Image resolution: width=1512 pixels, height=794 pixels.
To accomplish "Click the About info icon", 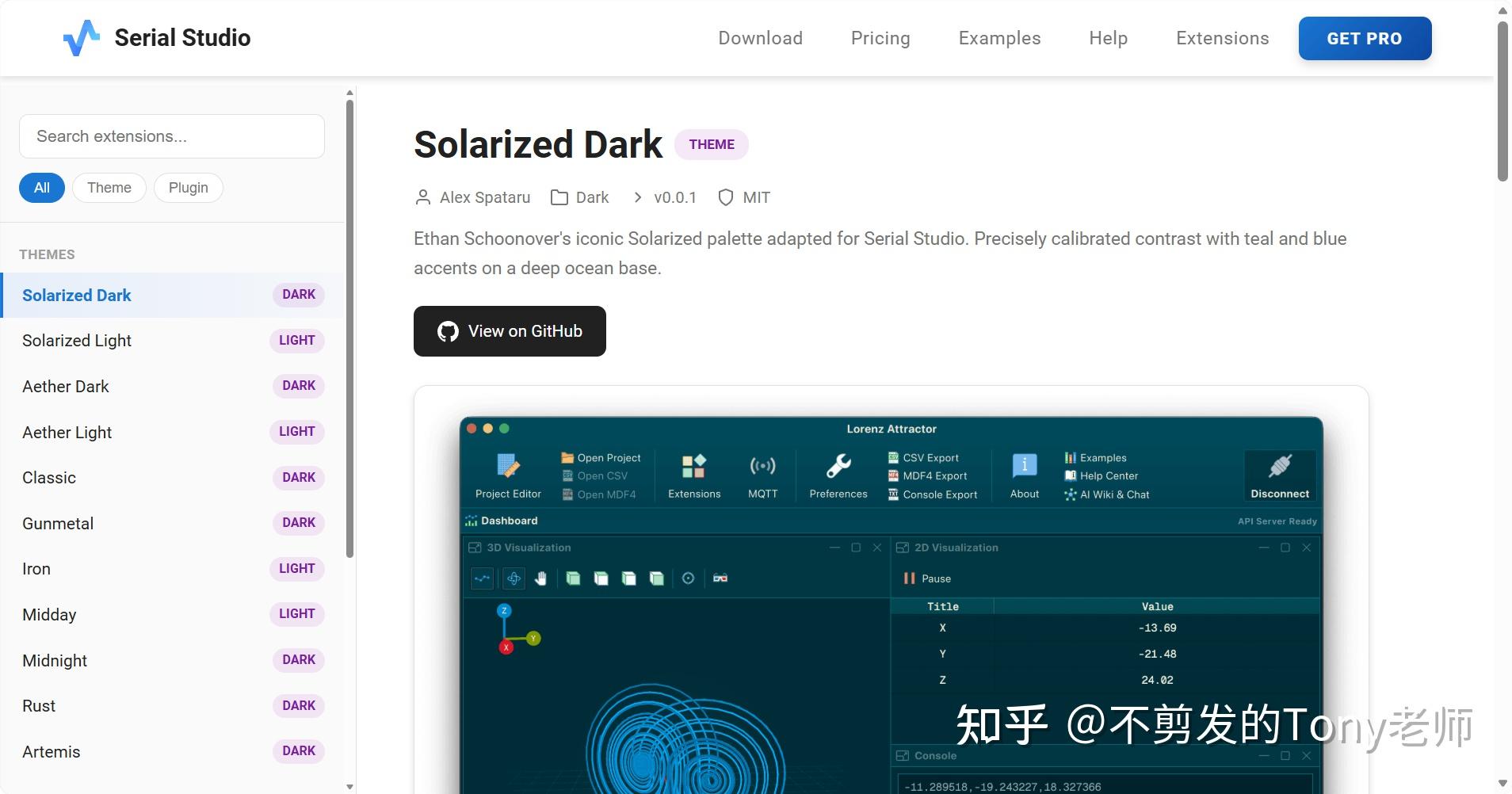I will 1025,466.
